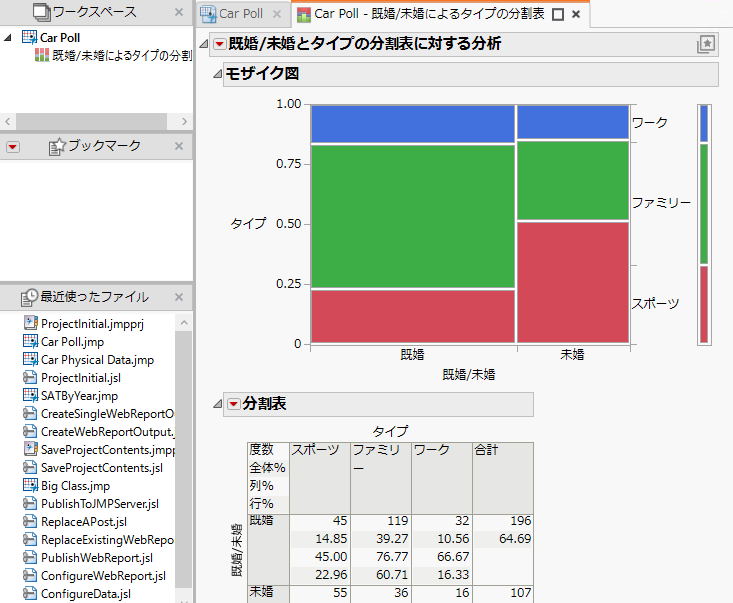Collapse the Car Poll tree node
The width and height of the screenshot is (733, 603).
tap(7, 37)
